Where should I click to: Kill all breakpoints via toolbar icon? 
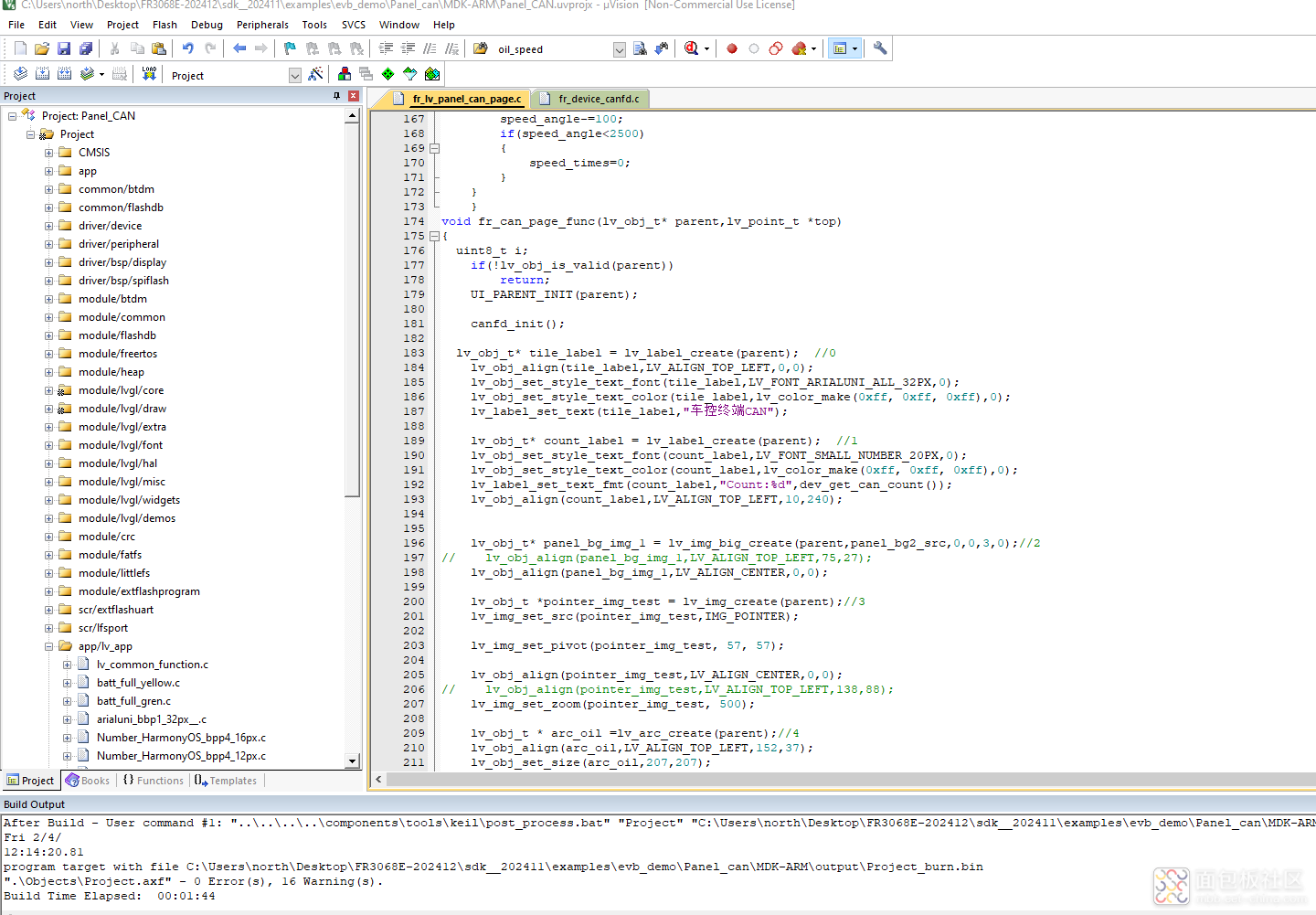[799, 48]
